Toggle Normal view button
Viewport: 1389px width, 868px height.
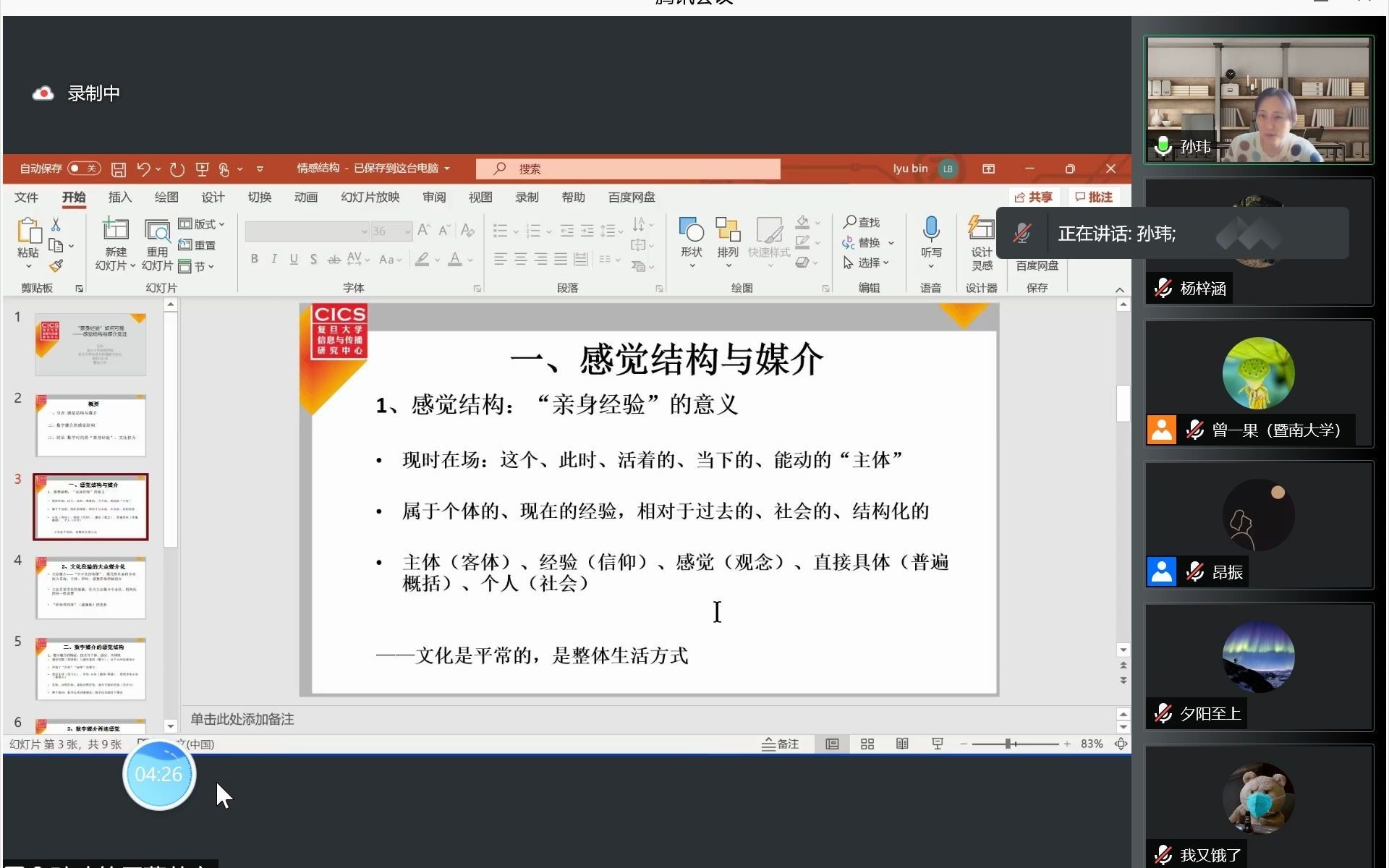(x=832, y=744)
